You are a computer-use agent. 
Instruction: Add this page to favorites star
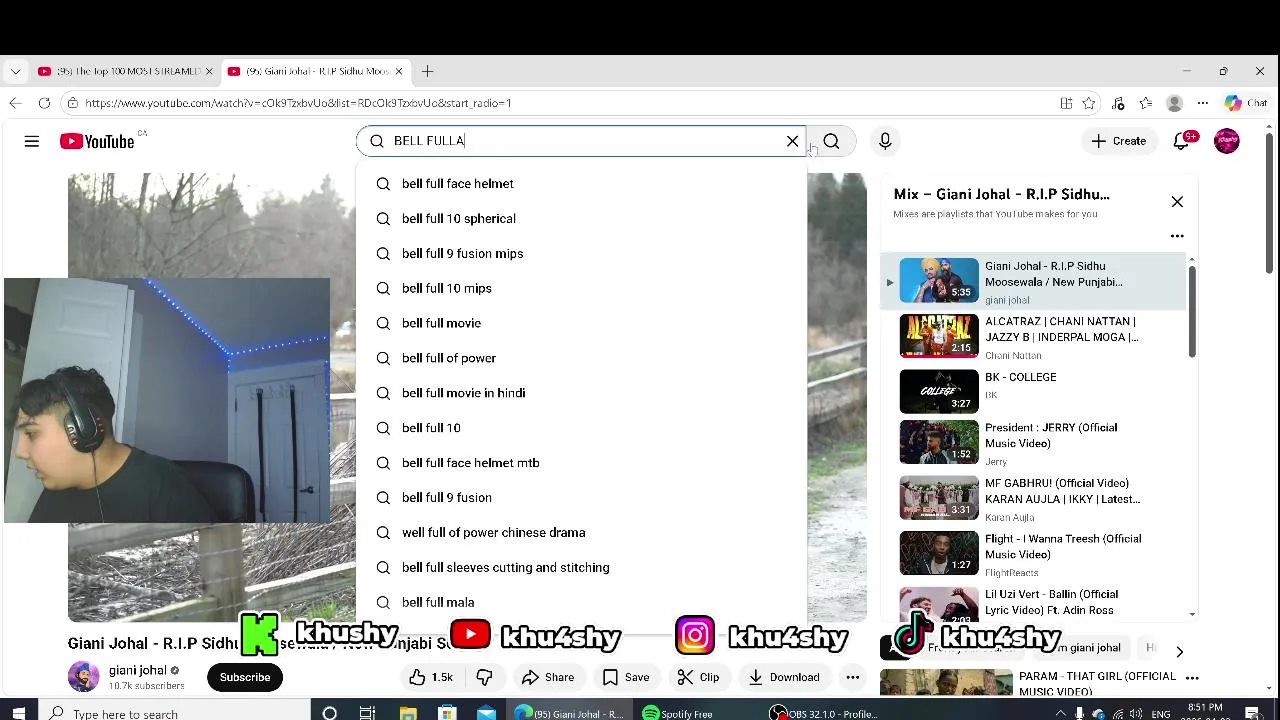coord(1089,103)
